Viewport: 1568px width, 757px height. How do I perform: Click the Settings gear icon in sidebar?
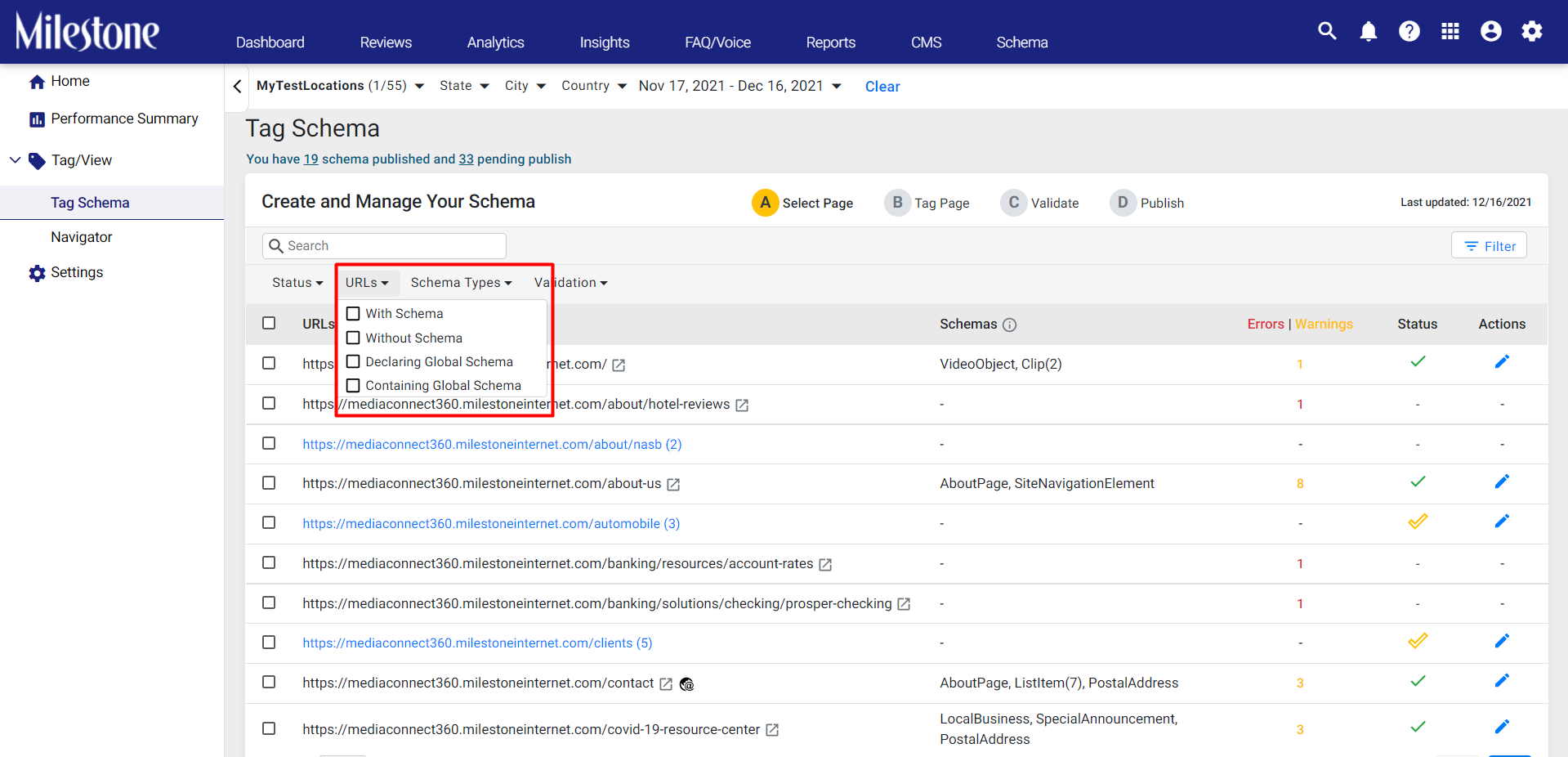[x=37, y=273]
